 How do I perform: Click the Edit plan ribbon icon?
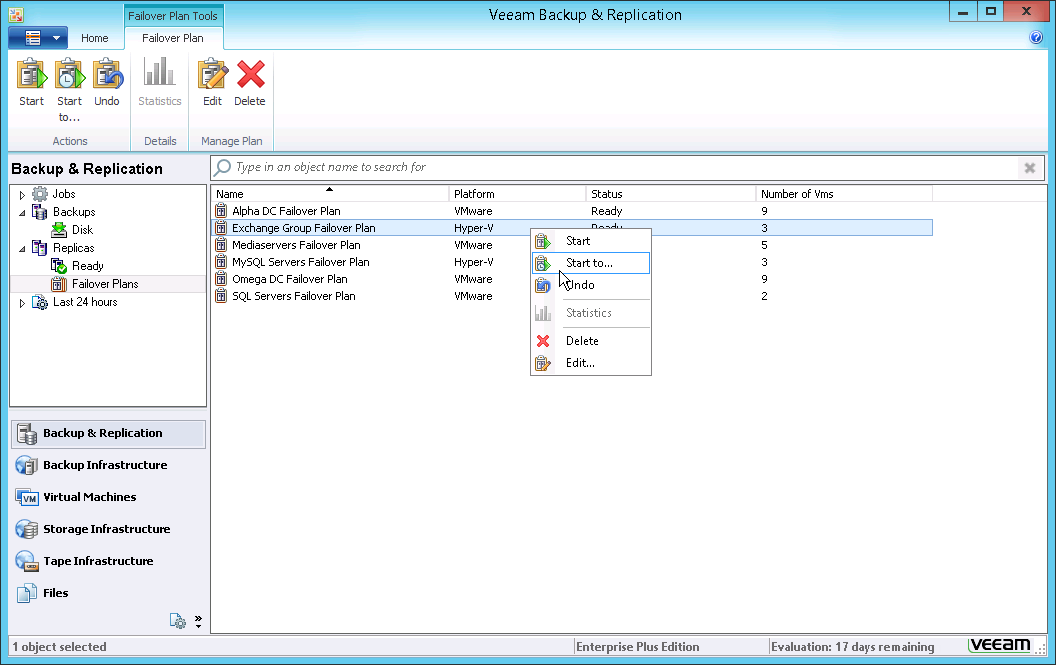point(212,74)
